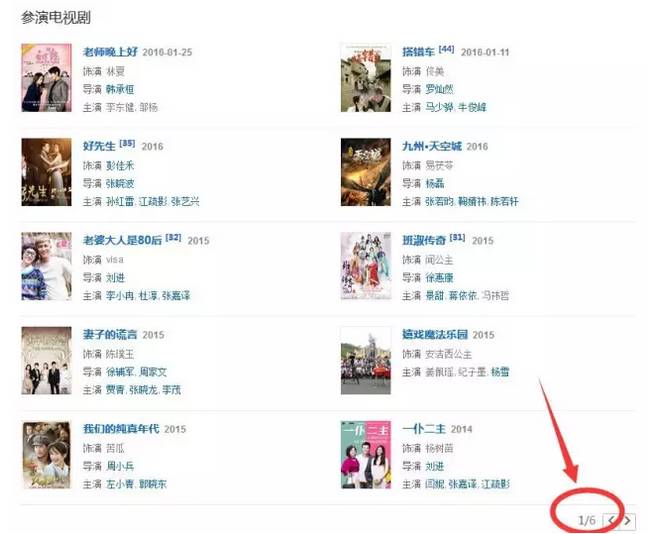Screen dimensions: 658x534
Task: Go to next page of TV dramas
Action: (628, 521)
